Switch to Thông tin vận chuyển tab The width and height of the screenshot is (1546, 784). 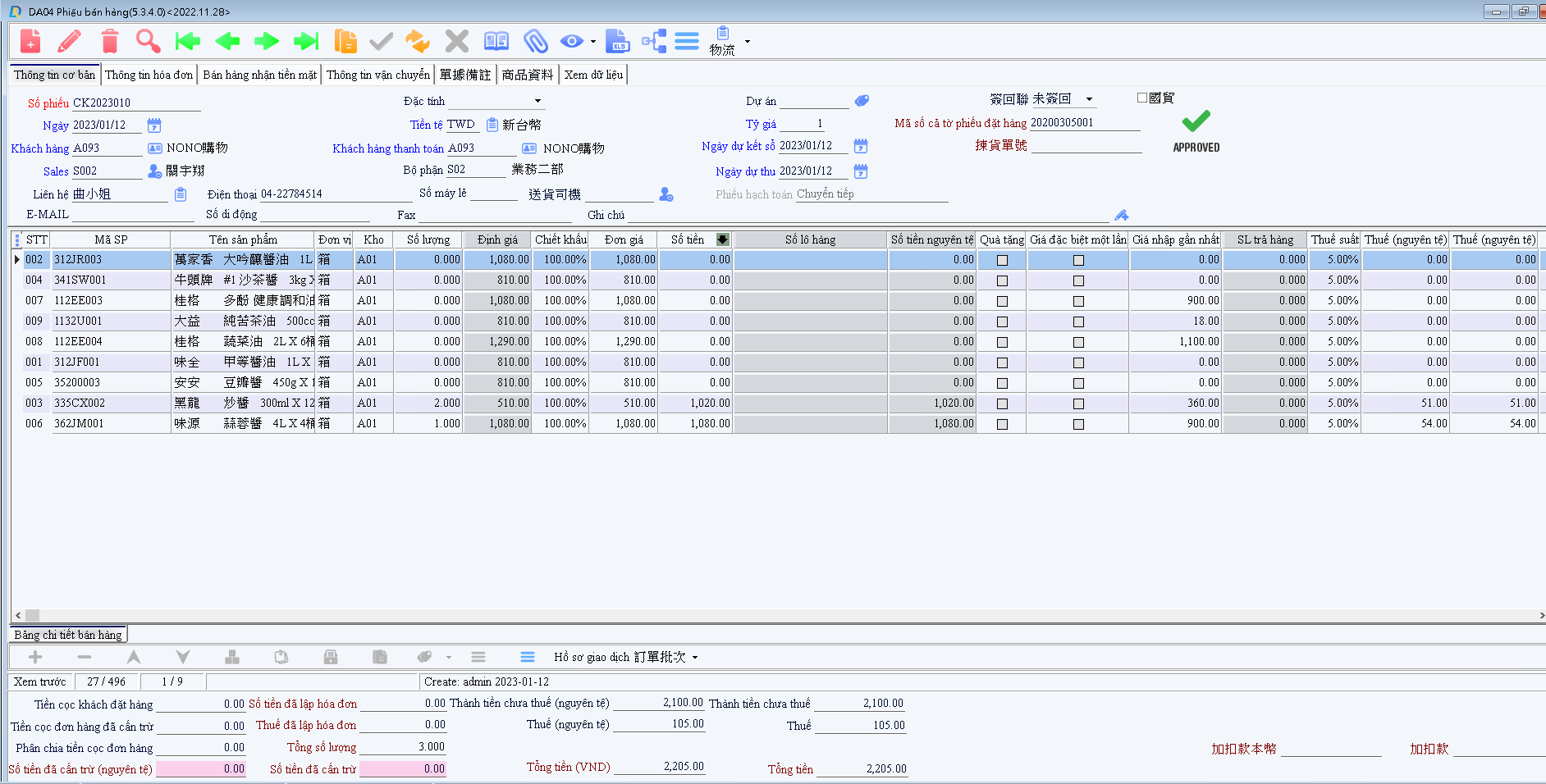pos(377,75)
